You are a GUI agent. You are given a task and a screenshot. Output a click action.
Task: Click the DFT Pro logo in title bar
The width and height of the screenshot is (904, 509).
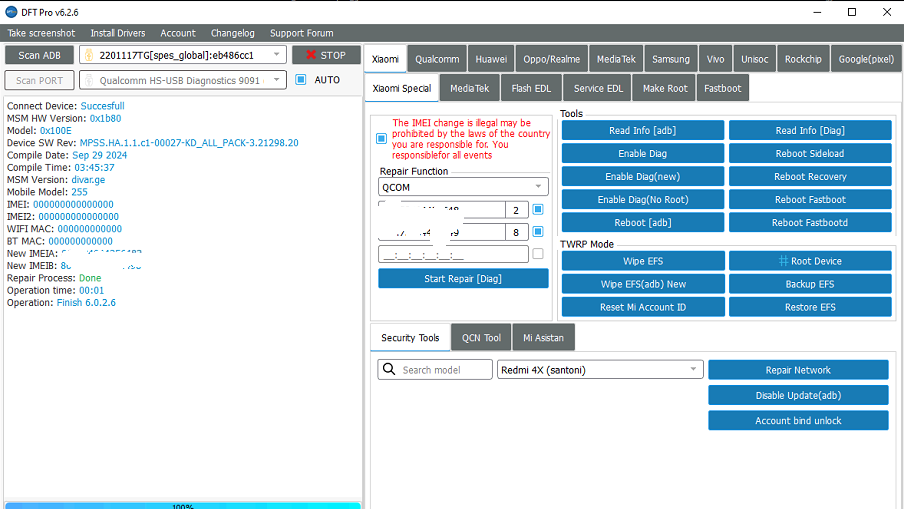[x=10, y=11]
